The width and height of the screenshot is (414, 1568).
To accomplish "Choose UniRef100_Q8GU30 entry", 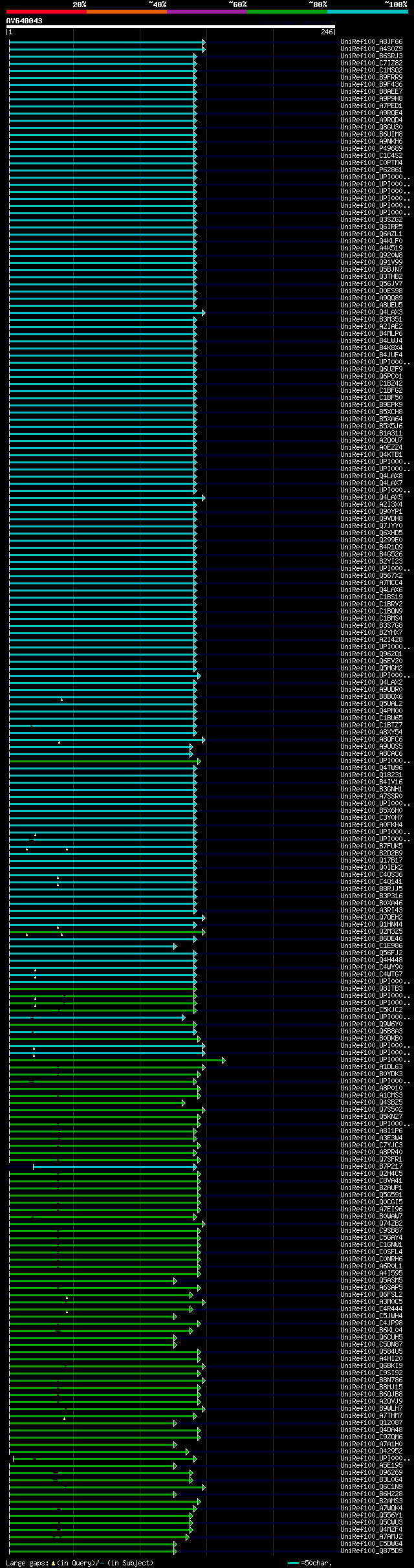I will [x=371, y=127].
